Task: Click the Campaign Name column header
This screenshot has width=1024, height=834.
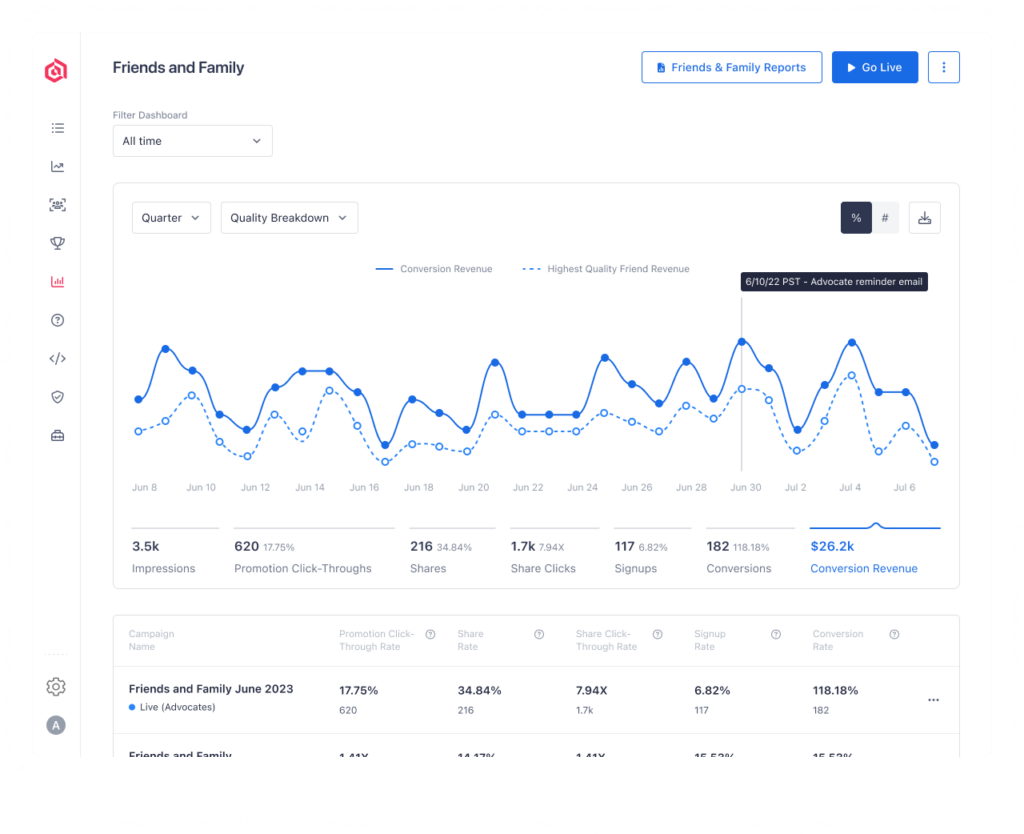Action: coord(152,640)
